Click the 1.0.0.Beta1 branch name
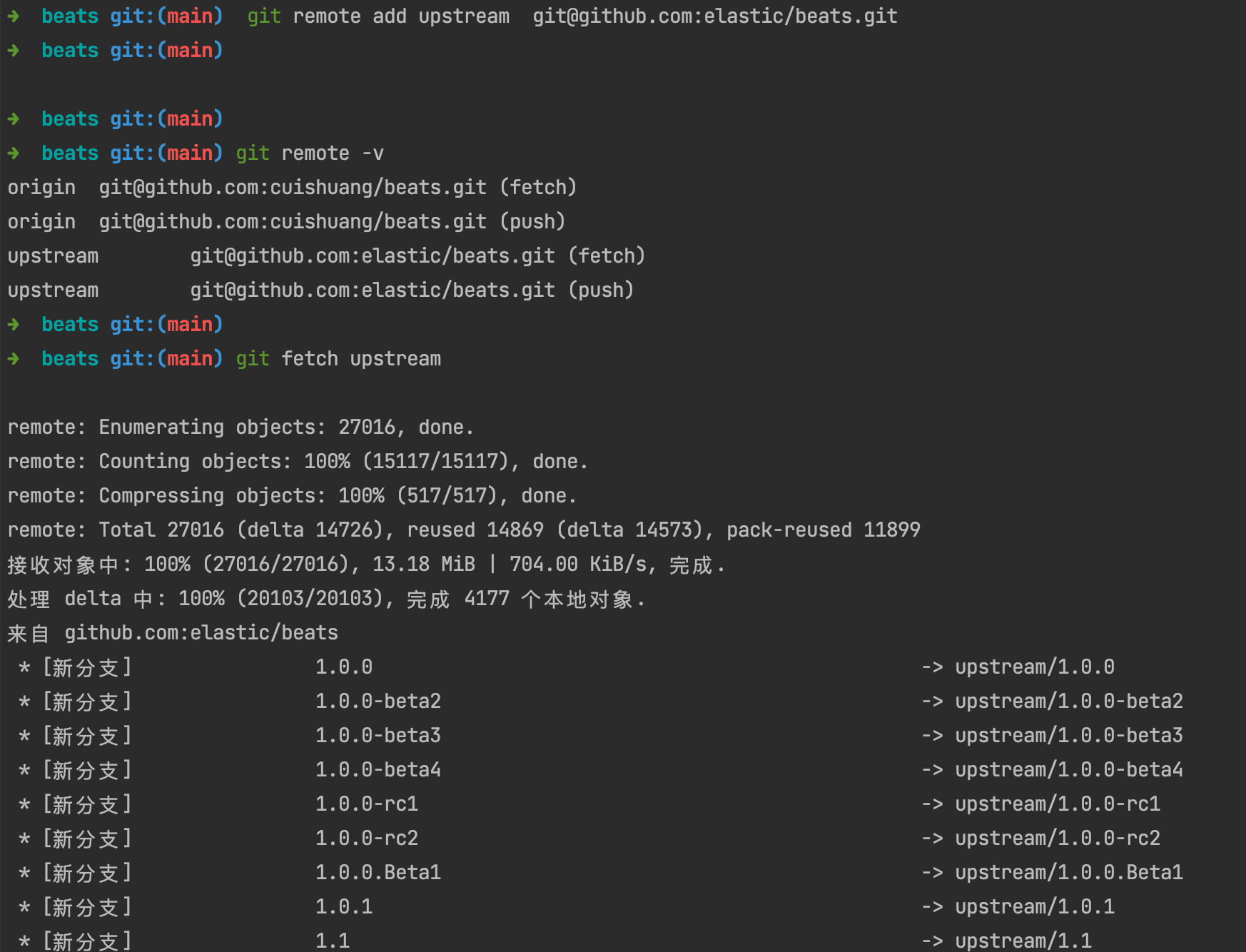This screenshot has width=1246, height=952. [x=378, y=873]
